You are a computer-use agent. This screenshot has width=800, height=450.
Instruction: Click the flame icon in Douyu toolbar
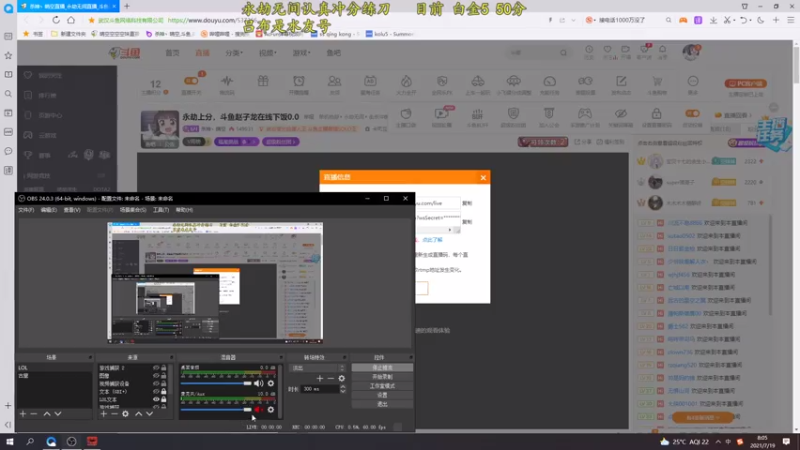point(406,81)
